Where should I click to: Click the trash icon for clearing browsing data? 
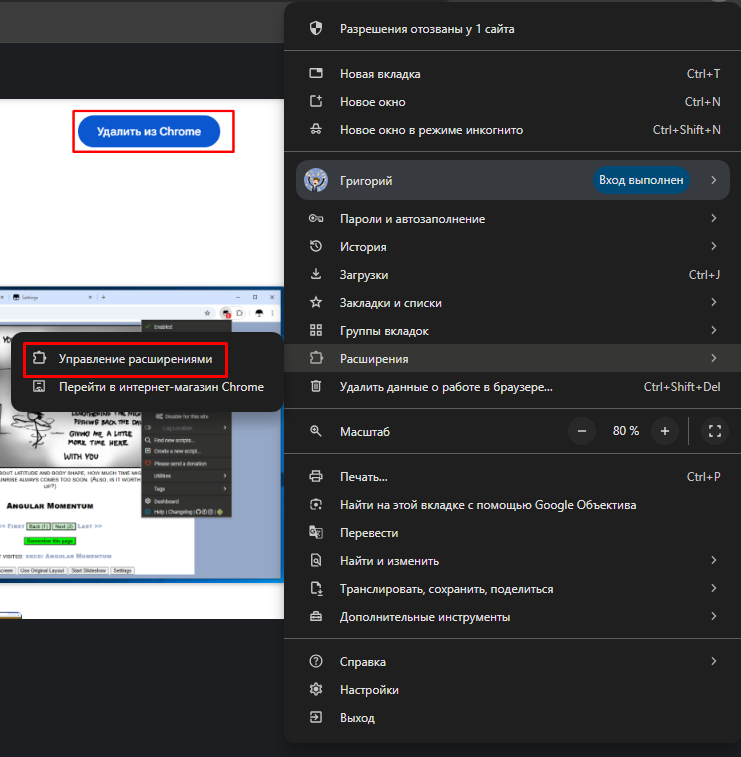pyautogui.click(x=316, y=386)
